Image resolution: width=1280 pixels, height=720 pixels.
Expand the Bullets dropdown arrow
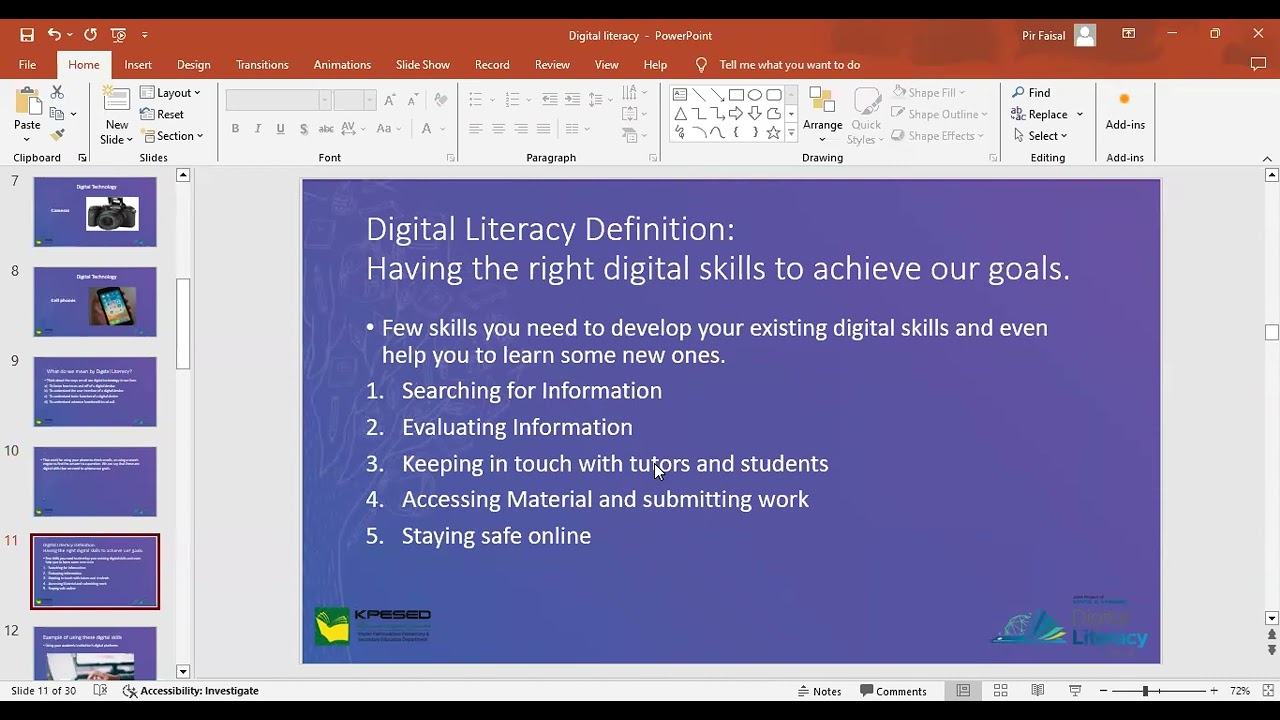point(490,100)
